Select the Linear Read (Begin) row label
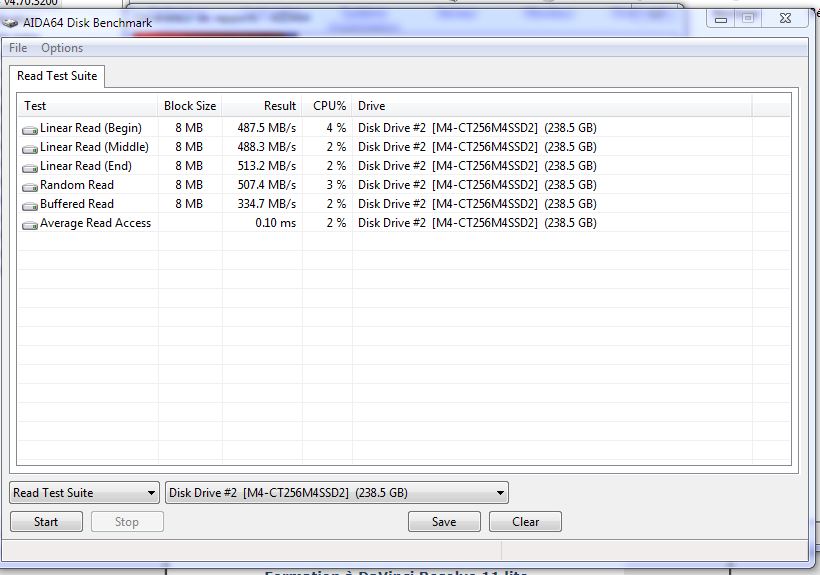Screen dimensions: 820x575 (91, 128)
